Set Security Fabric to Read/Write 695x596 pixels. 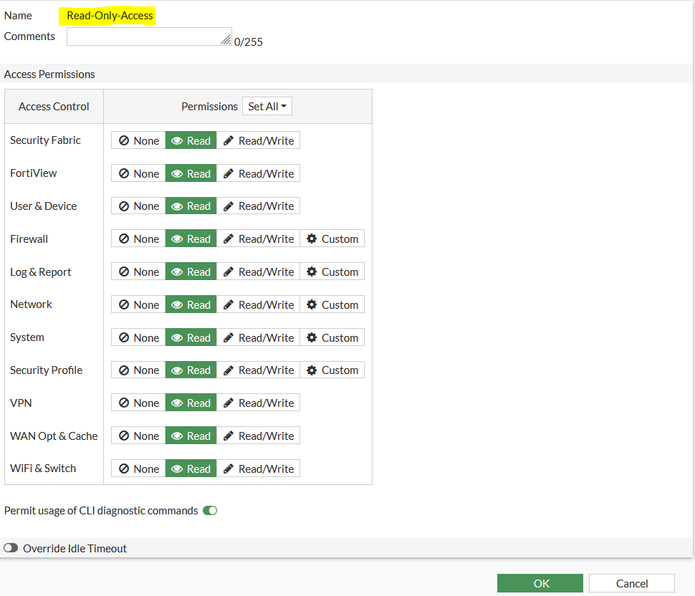click(x=258, y=140)
